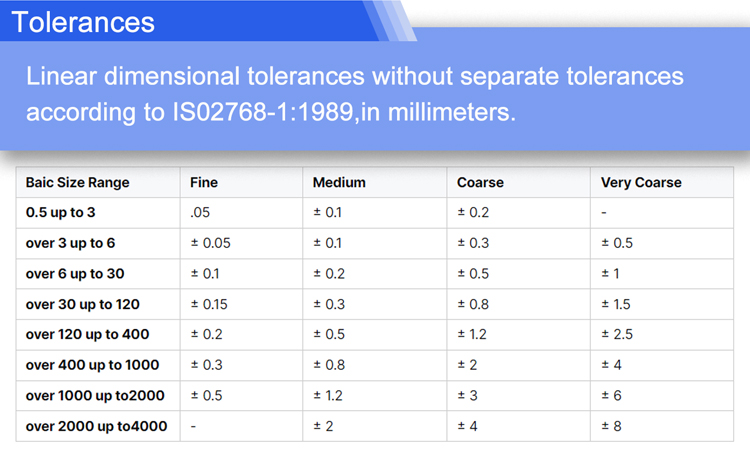Select Fine "± 0.3" in over 400 up to 1000 row

pos(207,365)
